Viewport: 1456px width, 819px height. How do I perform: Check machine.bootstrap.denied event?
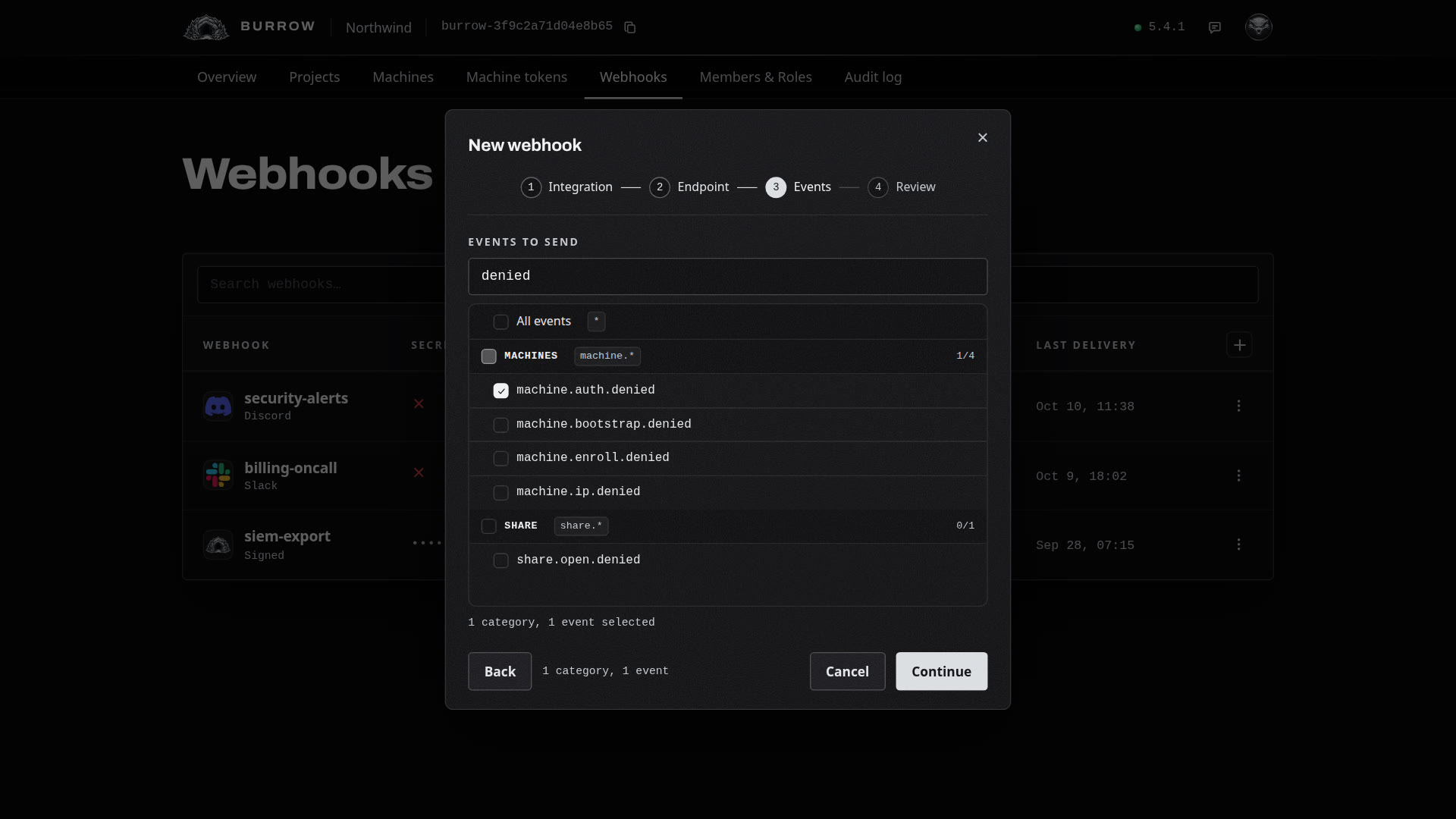[500, 425]
